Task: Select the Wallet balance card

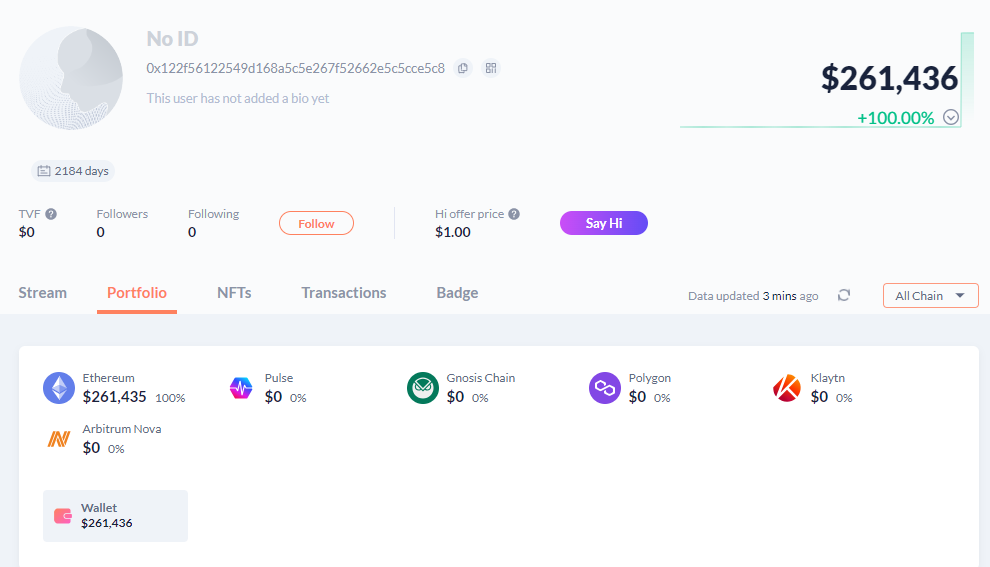Action: 115,516
